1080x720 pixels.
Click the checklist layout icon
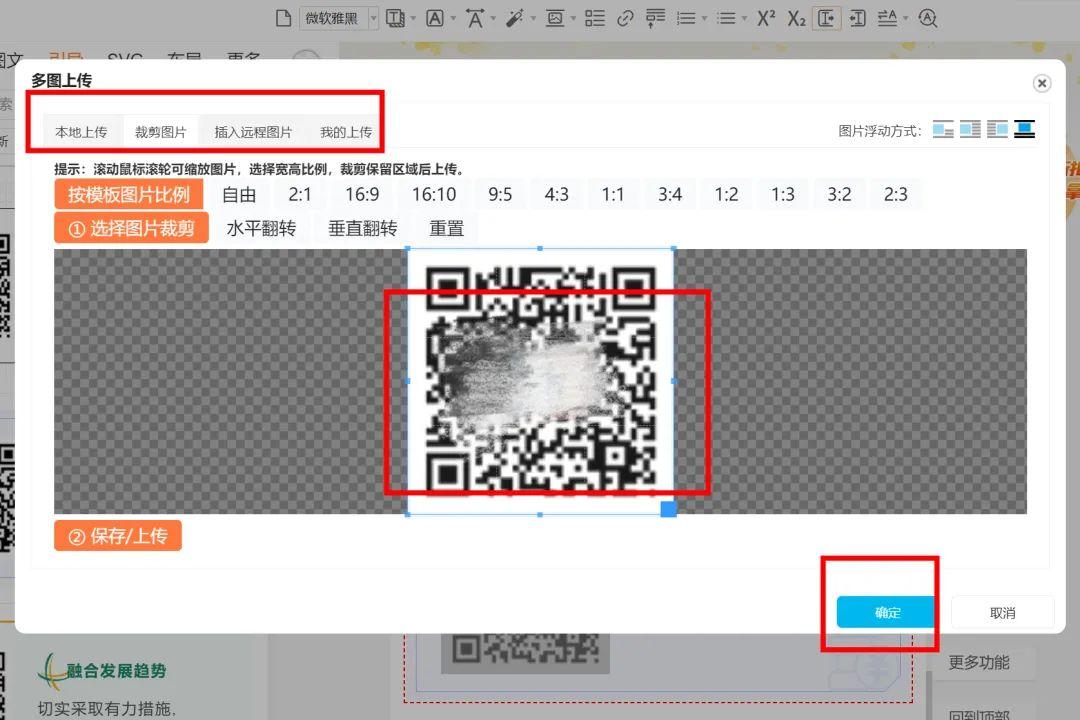coord(594,18)
